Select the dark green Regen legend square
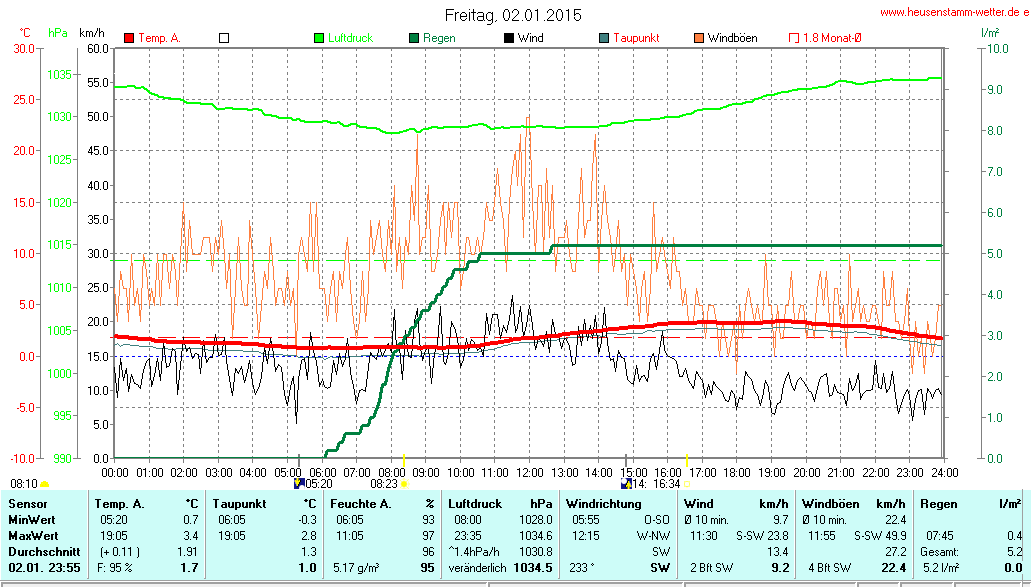Image resolution: width=1034 pixels, height=587 pixels. point(414,38)
